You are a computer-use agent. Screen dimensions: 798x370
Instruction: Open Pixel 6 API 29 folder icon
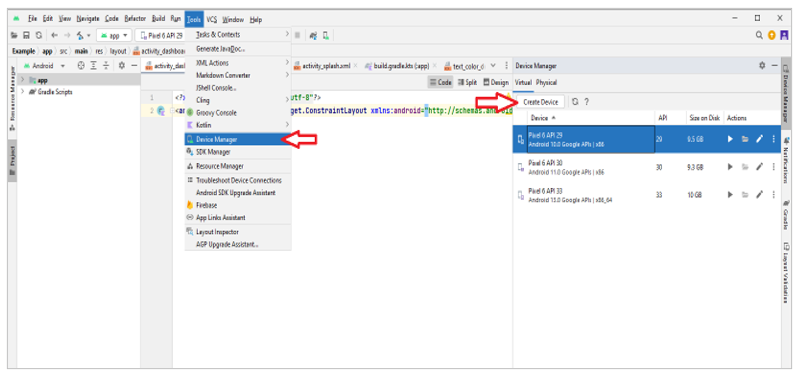point(745,139)
